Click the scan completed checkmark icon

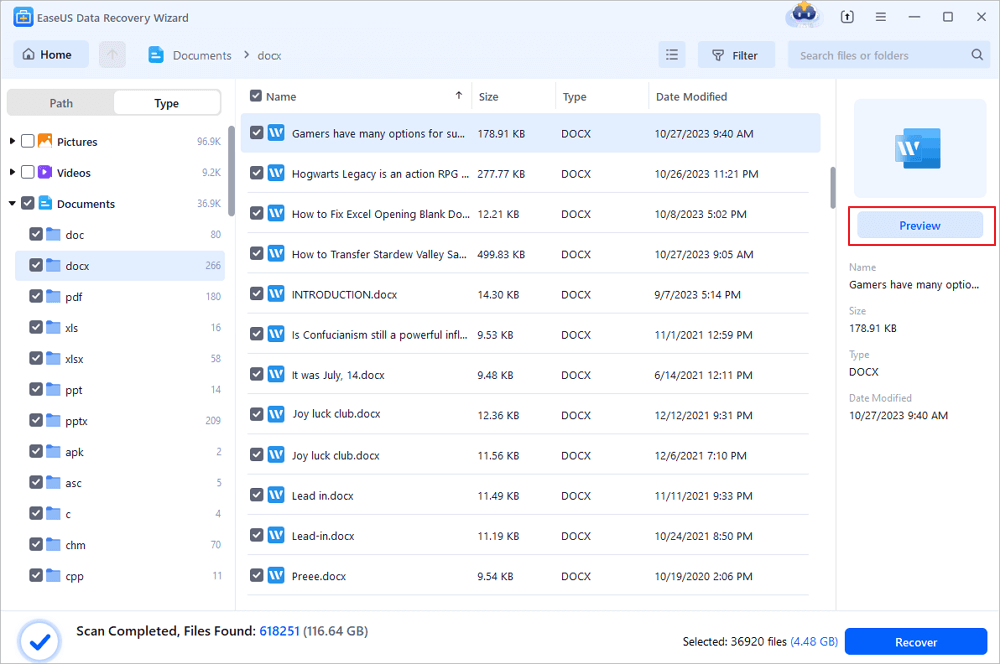pyautogui.click(x=40, y=641)
